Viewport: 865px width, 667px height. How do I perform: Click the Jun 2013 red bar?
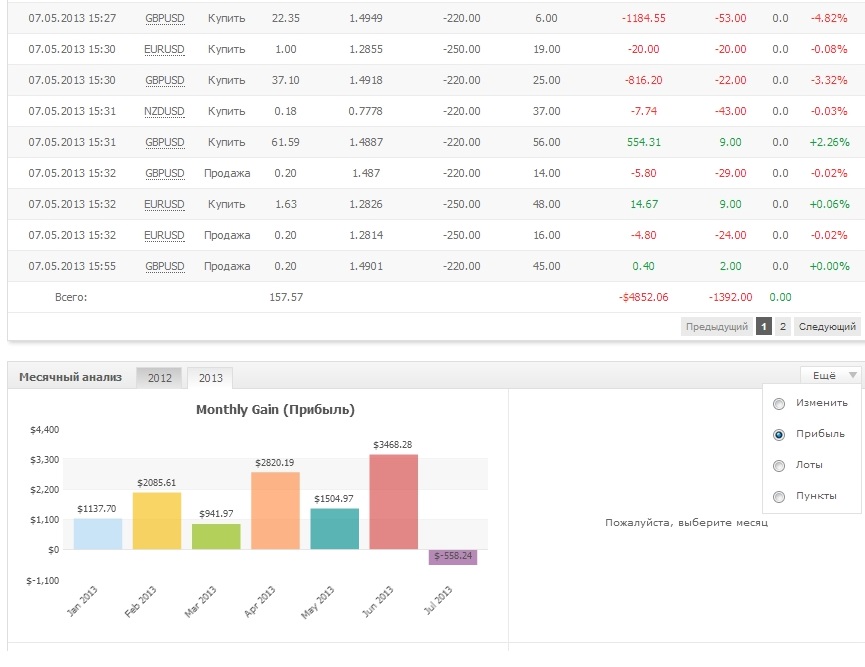tap(393, 501)
